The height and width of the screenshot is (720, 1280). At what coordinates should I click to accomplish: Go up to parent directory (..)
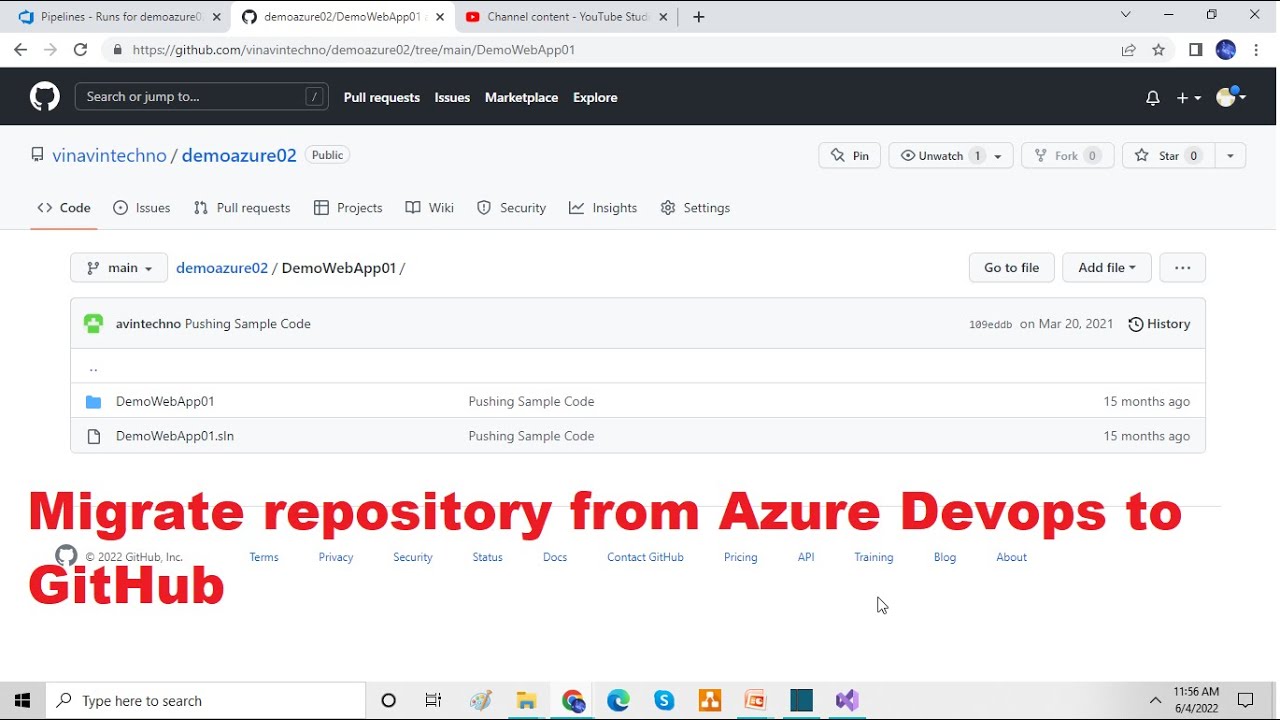click(93, 367)
